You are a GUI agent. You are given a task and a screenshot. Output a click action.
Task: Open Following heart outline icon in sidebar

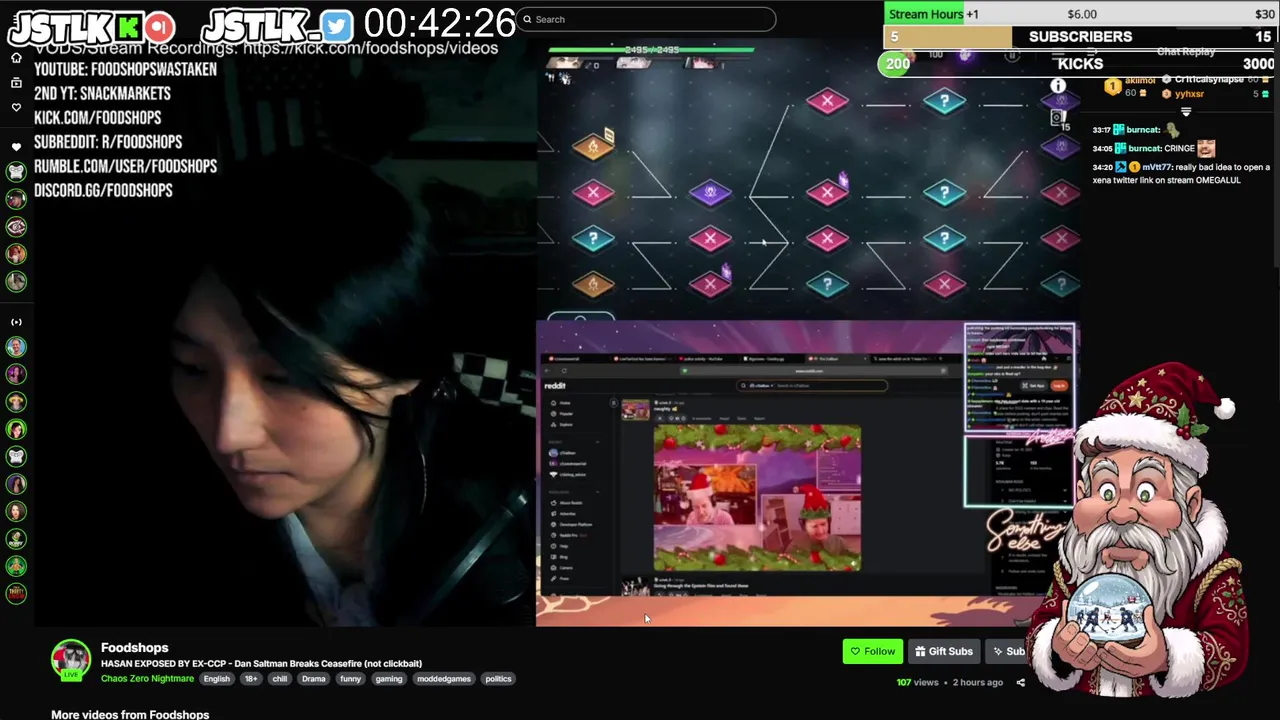click(16, 107)
